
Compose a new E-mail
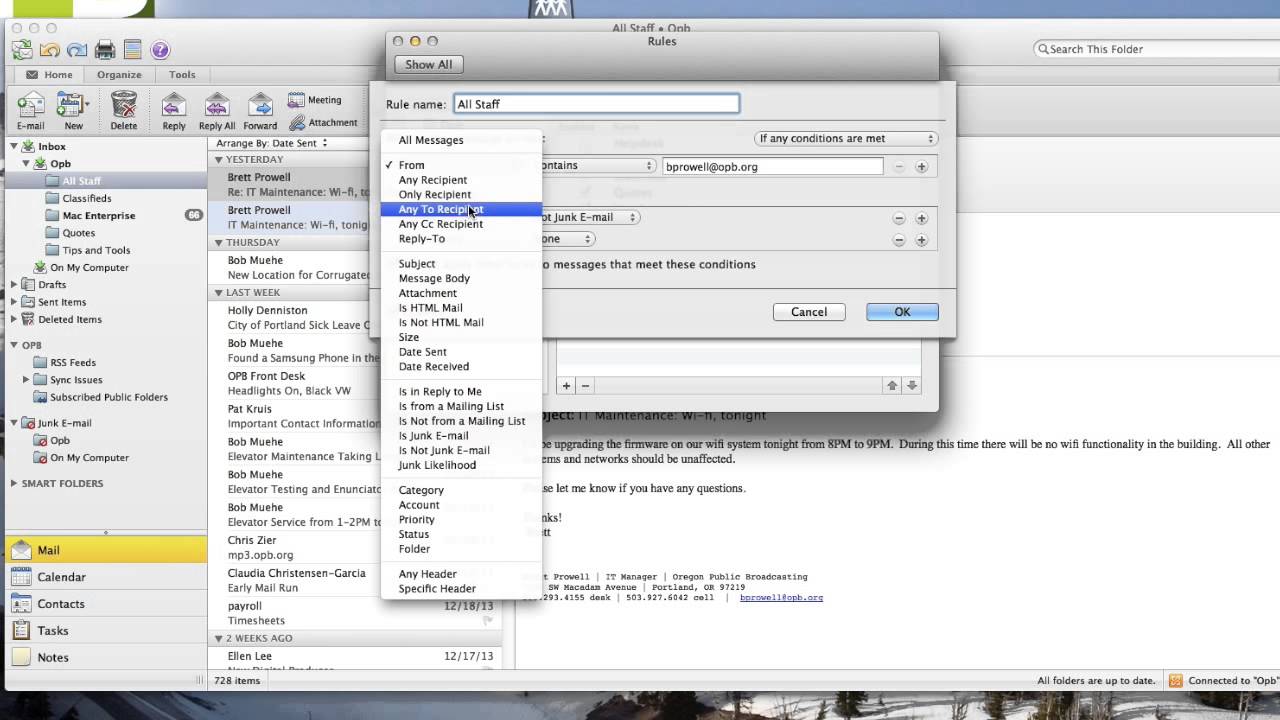point(31,111)
